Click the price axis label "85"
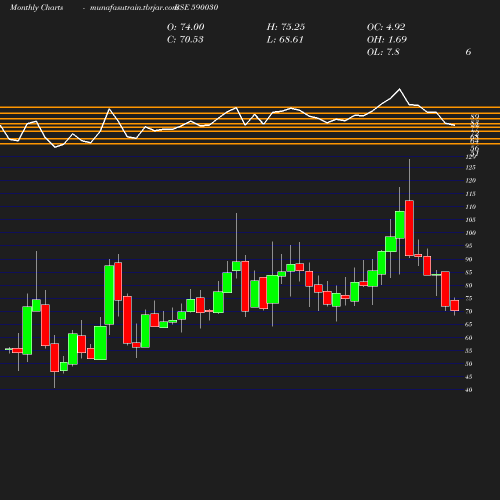 pos(469,272)
